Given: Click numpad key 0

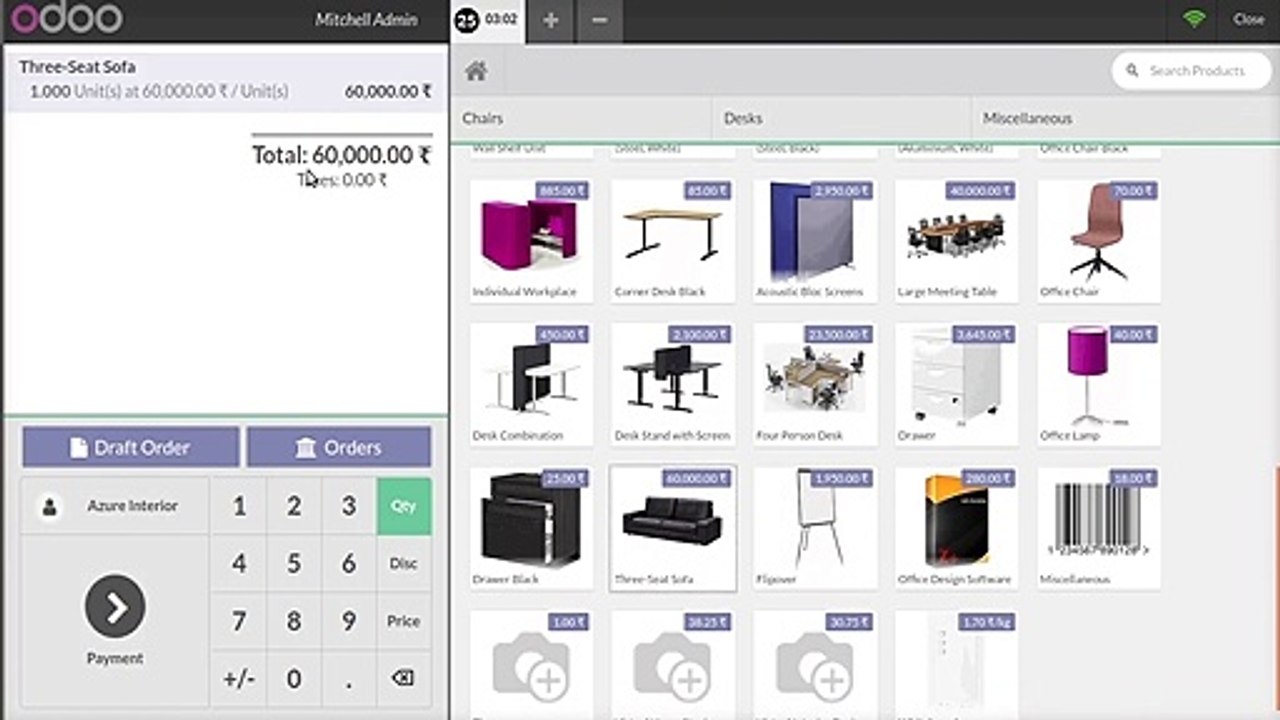Looking at the screenshot, I should pos(294,679).
